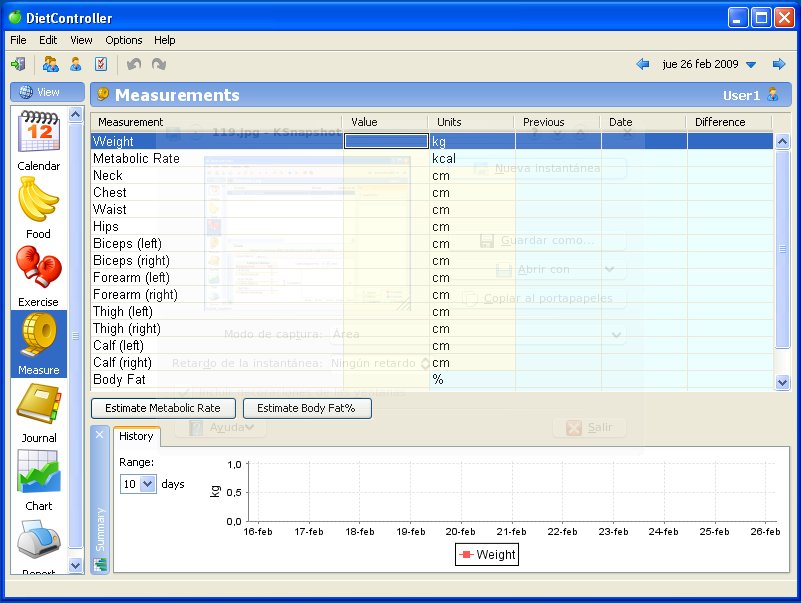This screenshot has height=603, width=801.
Task: Click the User1 avatar icon
Action: click(x=773, y=95)
